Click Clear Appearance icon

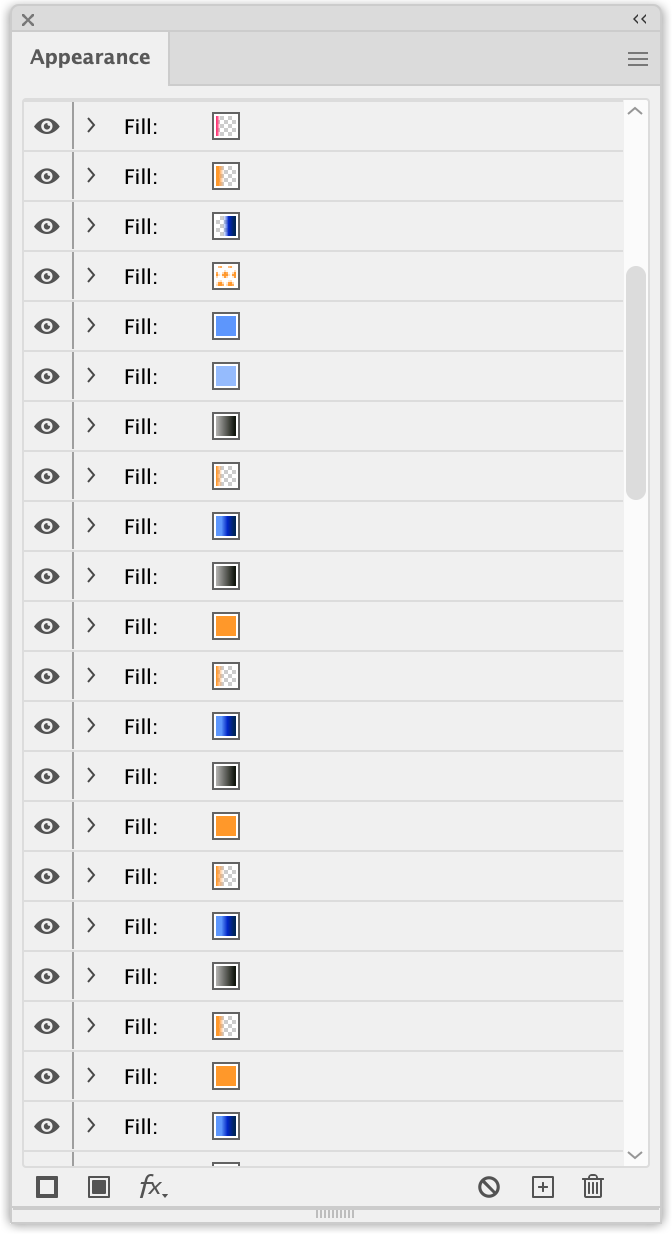tap(489, 1187)
